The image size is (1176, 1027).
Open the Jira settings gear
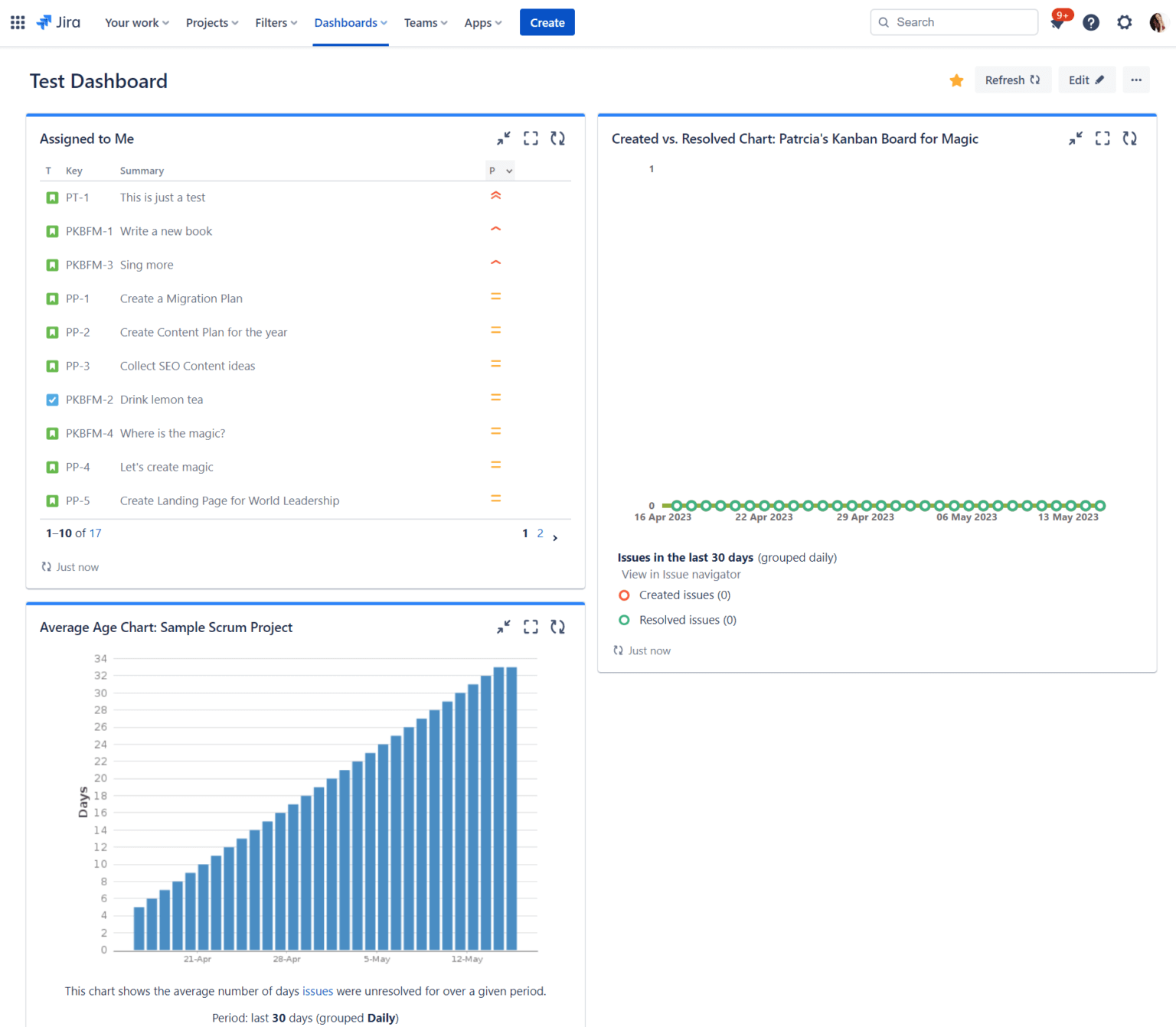point(1124,22)
